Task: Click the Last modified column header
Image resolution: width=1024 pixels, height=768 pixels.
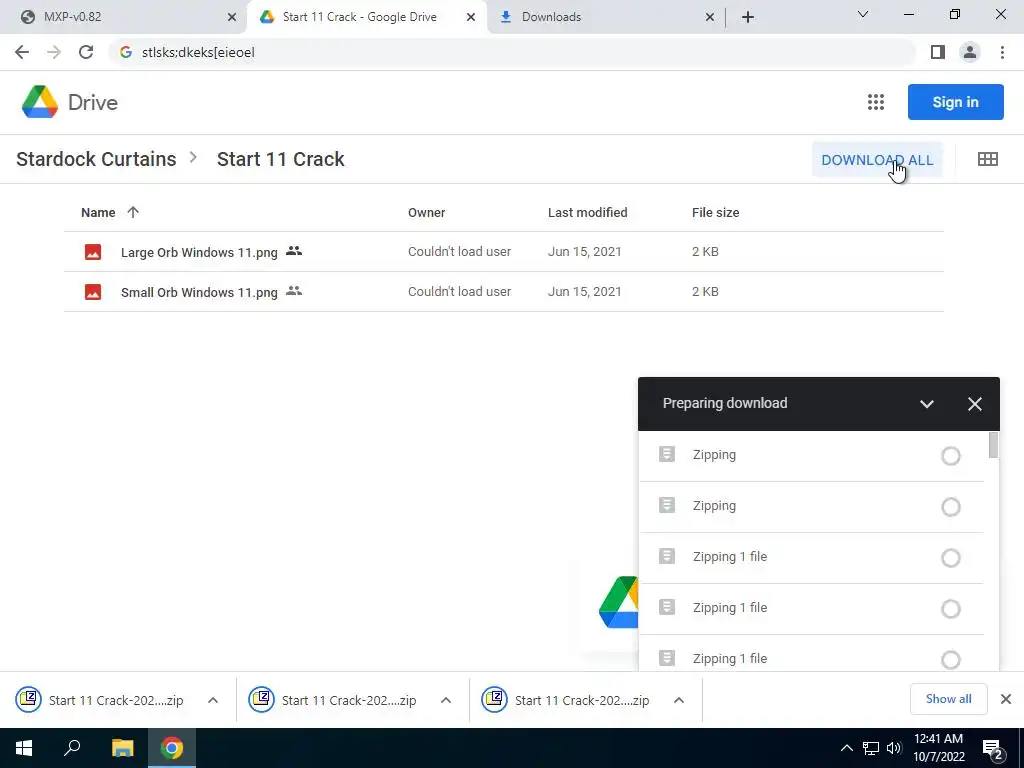Action: pos(587,212)
